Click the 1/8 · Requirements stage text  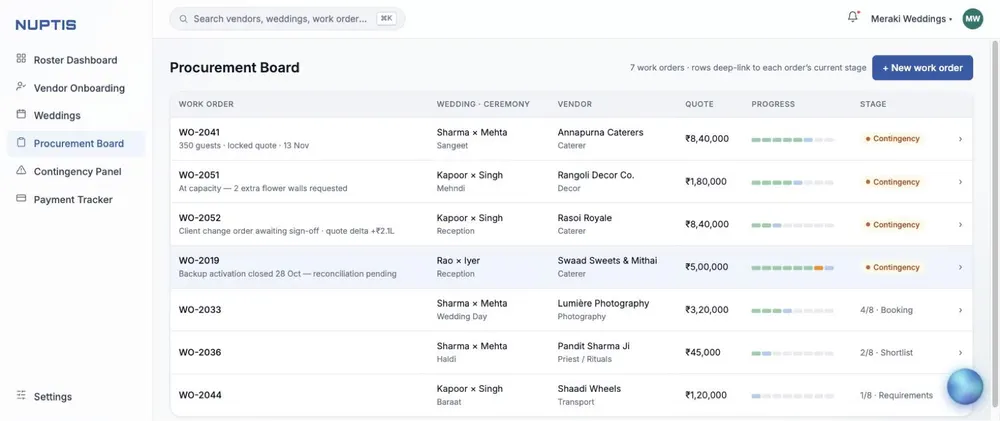click(896, 395)
